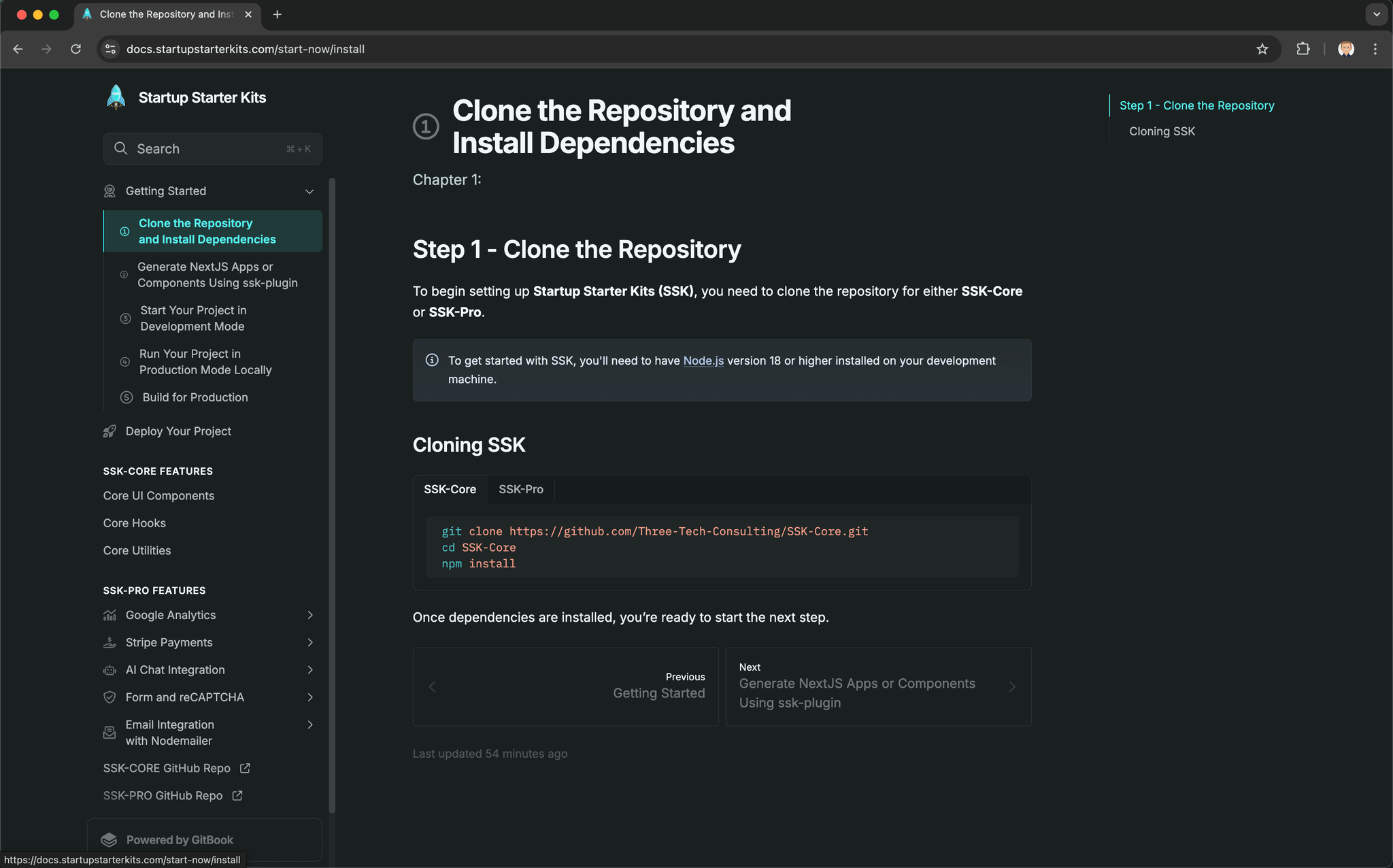Click the Startup Starter Kits site title
Screen dimensions: 1393x868
pyautogui.click(x=202, y=97)
